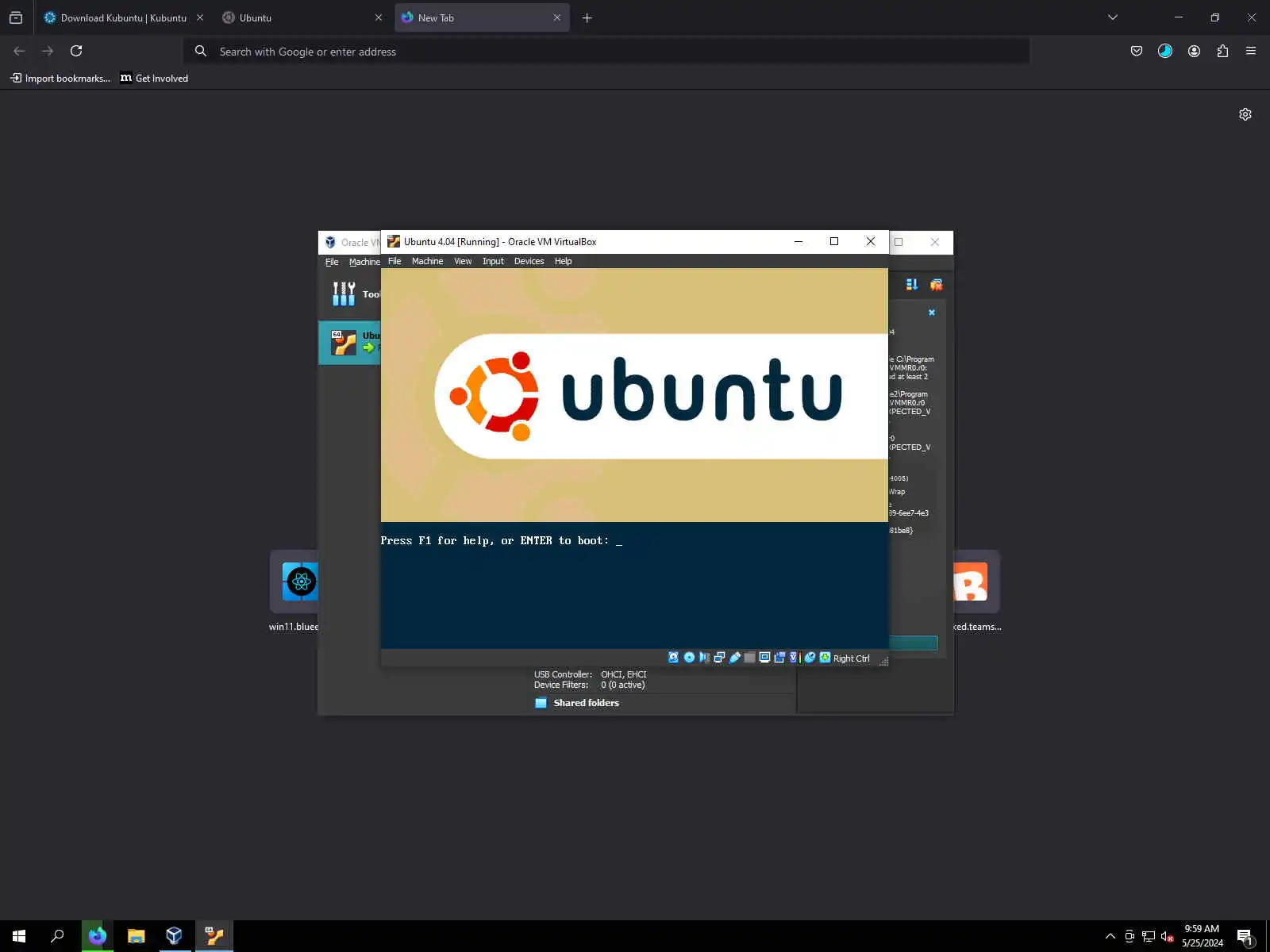Open Windows taskbar search
This screenshot has width=1270, height=952.
(x=57, y=936)
